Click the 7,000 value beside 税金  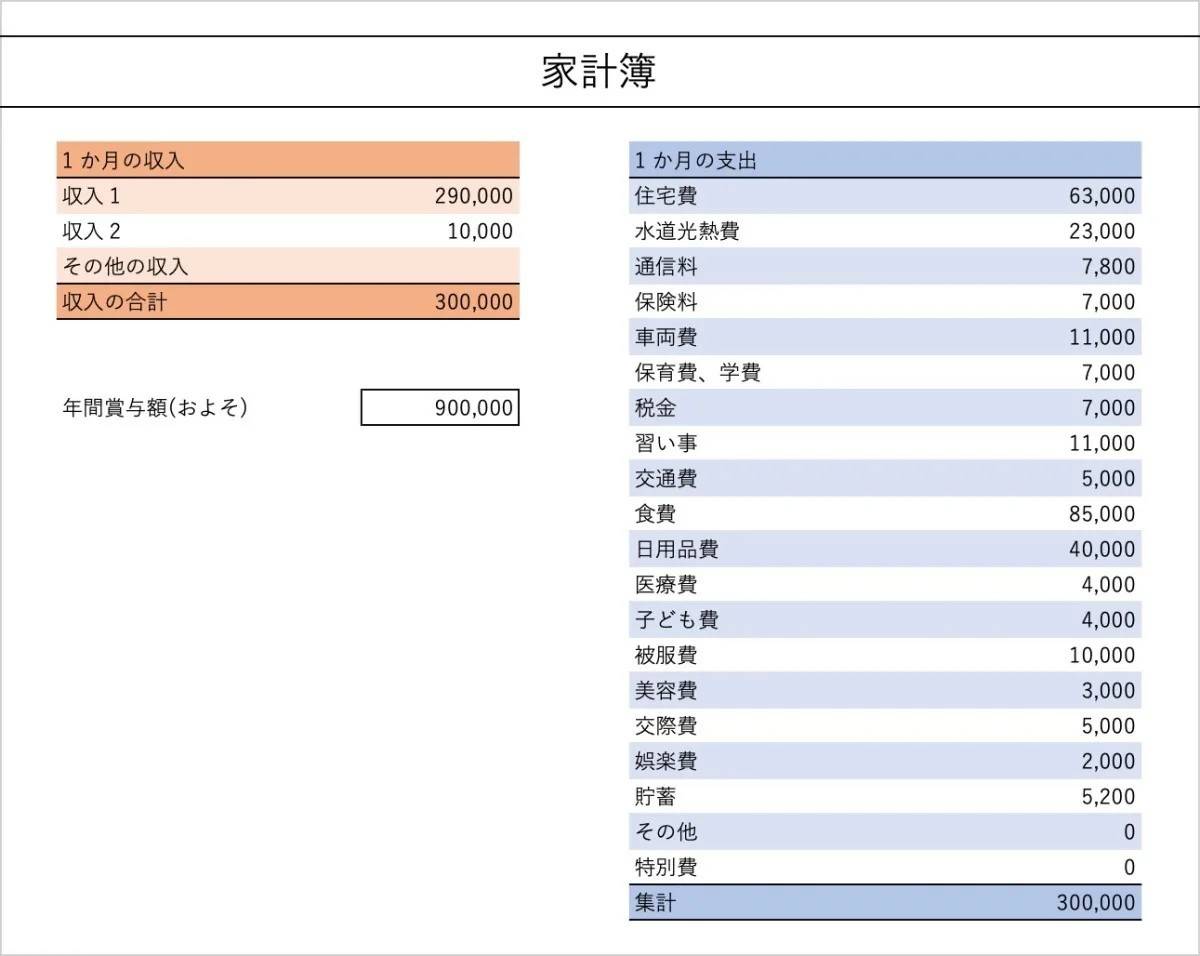point(1108,408)
